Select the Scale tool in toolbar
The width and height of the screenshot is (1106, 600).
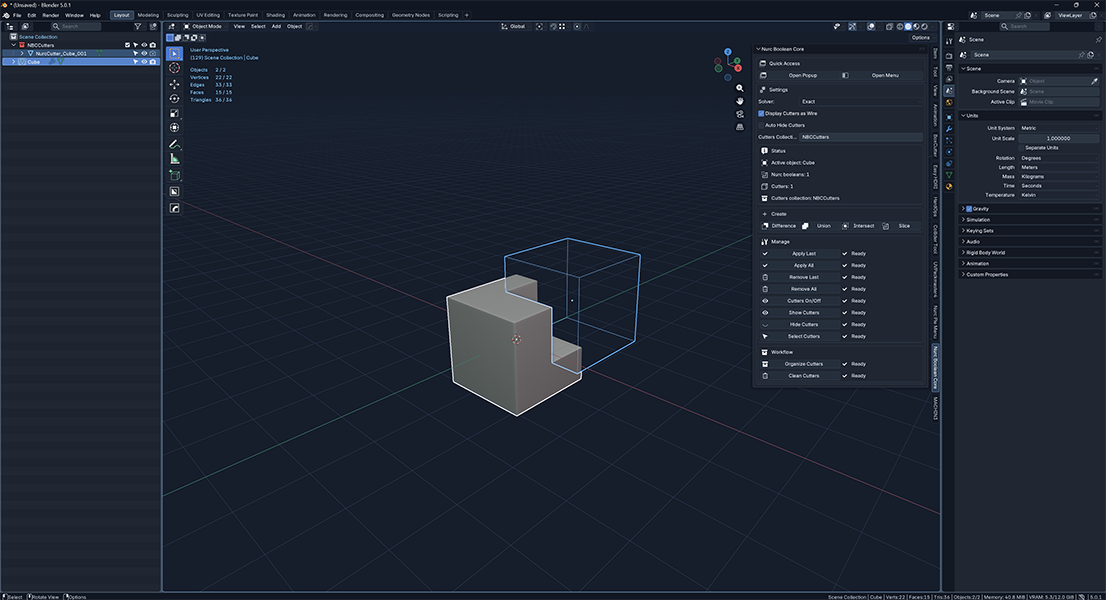tap(174, 114)
